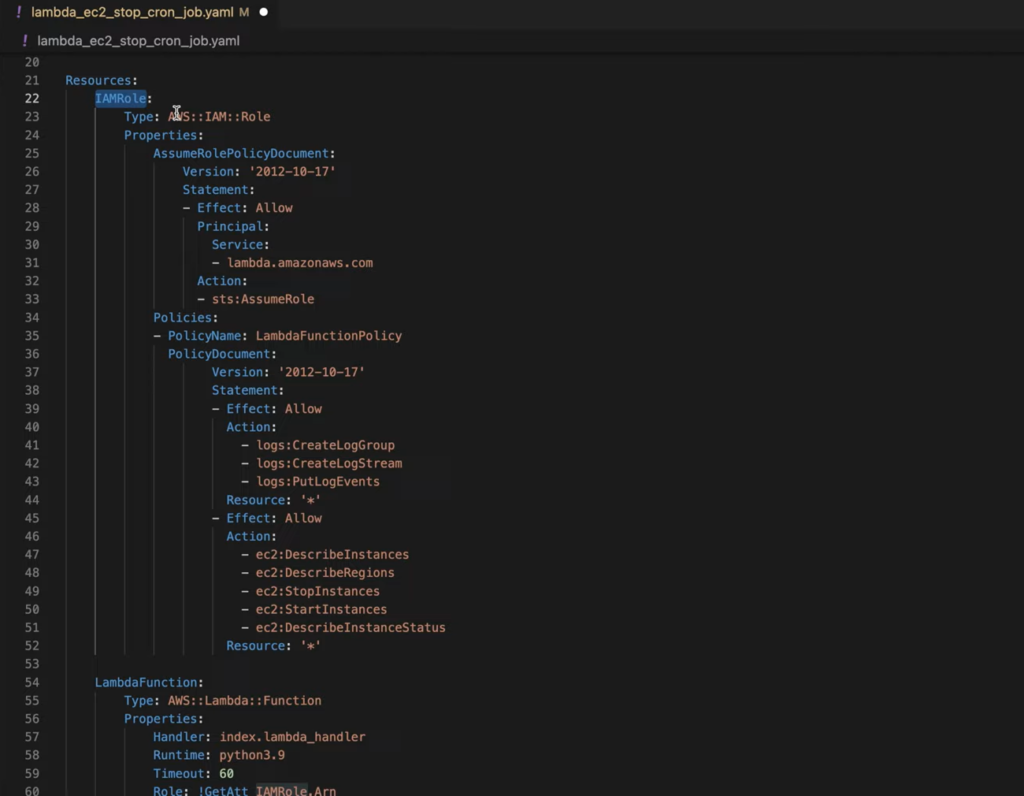Click the YAML icon in the breadcrumb
The image size is (1024, 796).
(25, 41)
